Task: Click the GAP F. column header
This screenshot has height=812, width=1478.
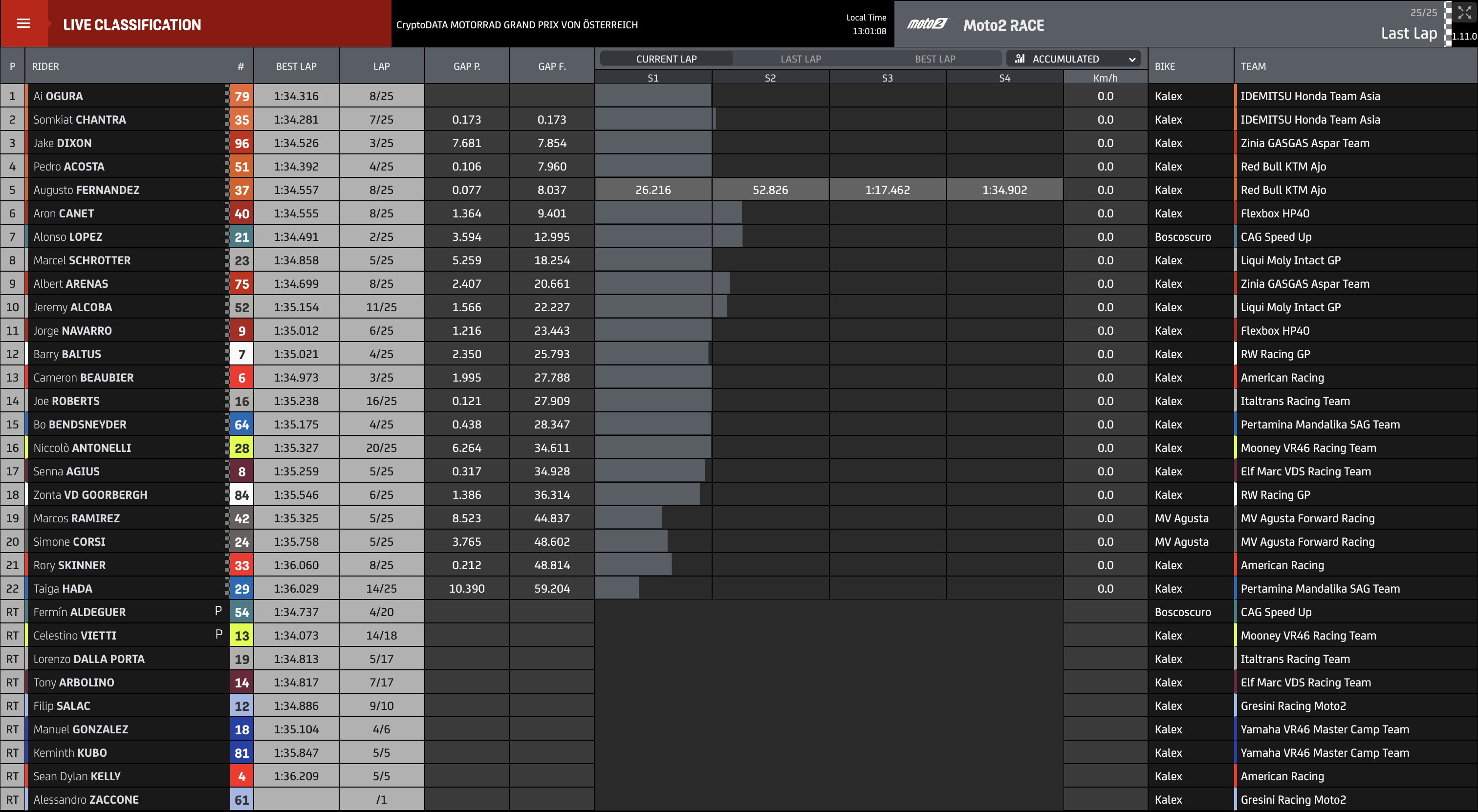Action: 552,66
